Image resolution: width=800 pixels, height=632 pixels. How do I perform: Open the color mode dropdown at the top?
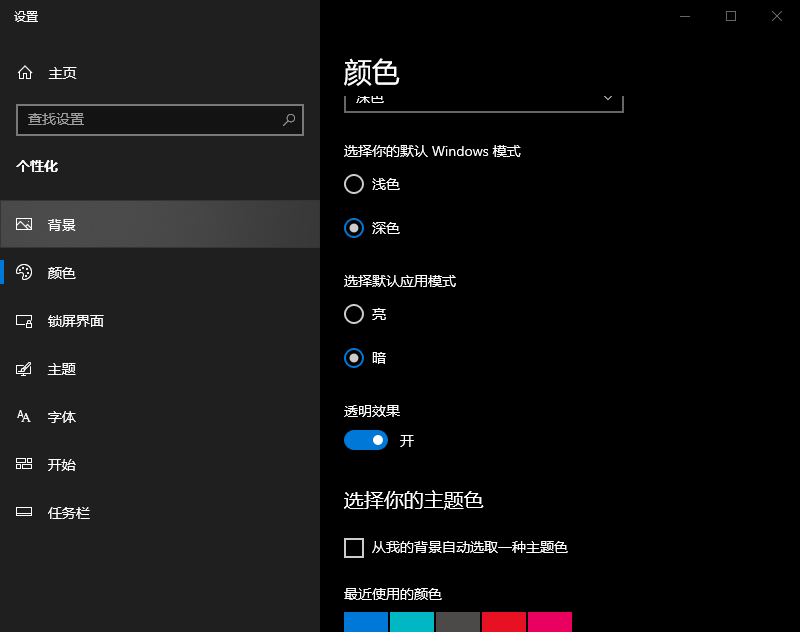click(x=483, y=101)
